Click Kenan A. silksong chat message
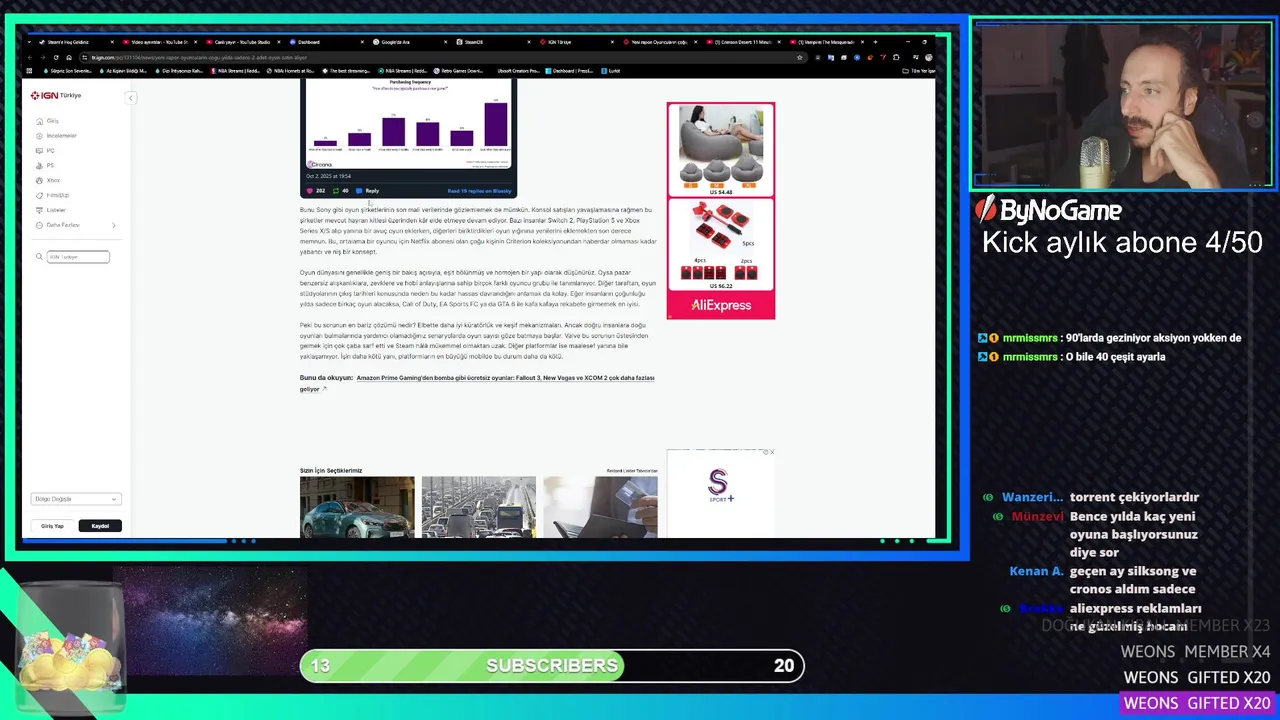The width and height of the screenshot is (1280, 720). [x=1133, y=580]
